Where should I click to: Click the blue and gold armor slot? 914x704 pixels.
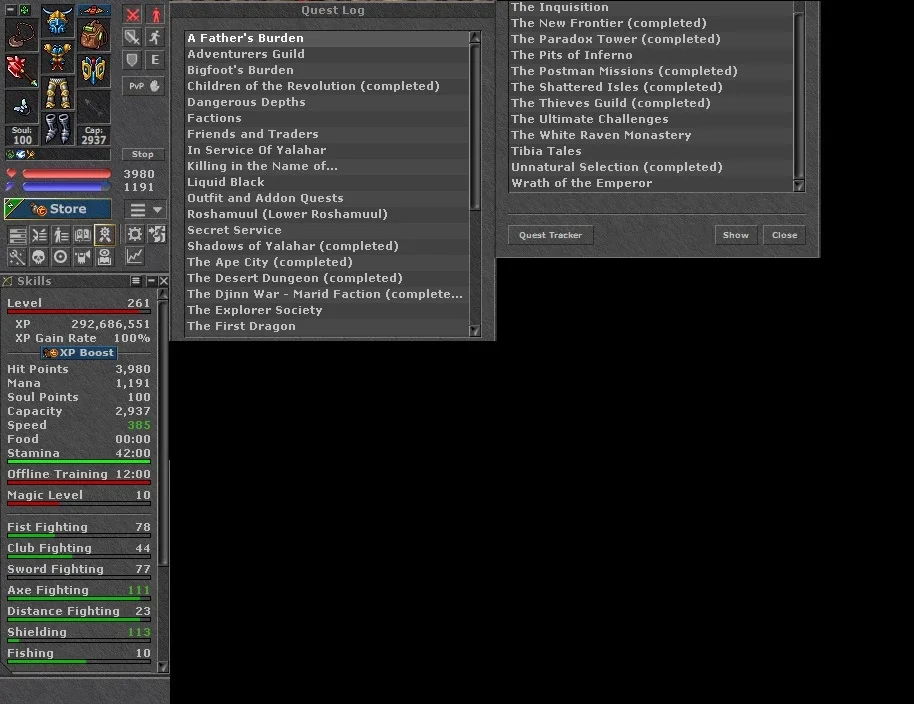[58, 57]
